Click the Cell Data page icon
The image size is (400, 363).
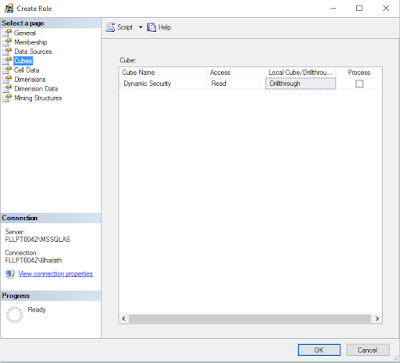pos(7,70)
